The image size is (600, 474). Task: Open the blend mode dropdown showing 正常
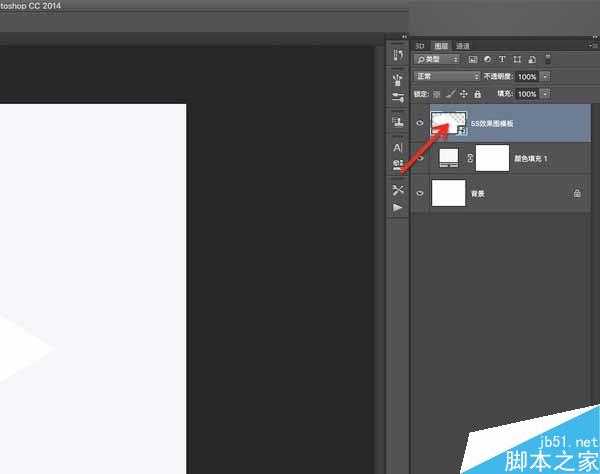447,76
